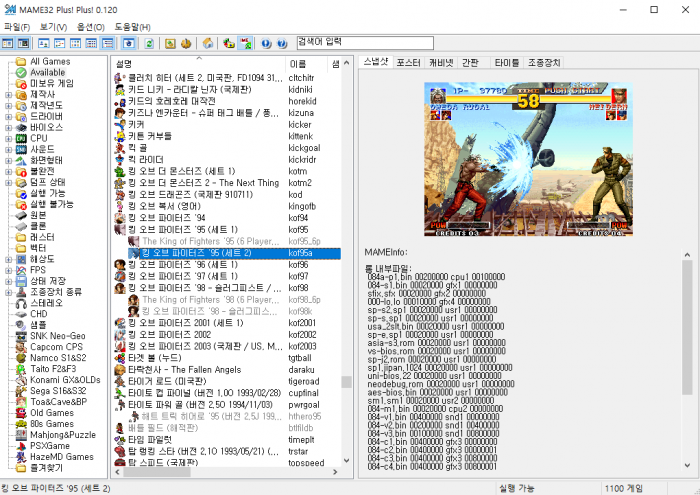Open the 파일(F) menu

point(17,27)
